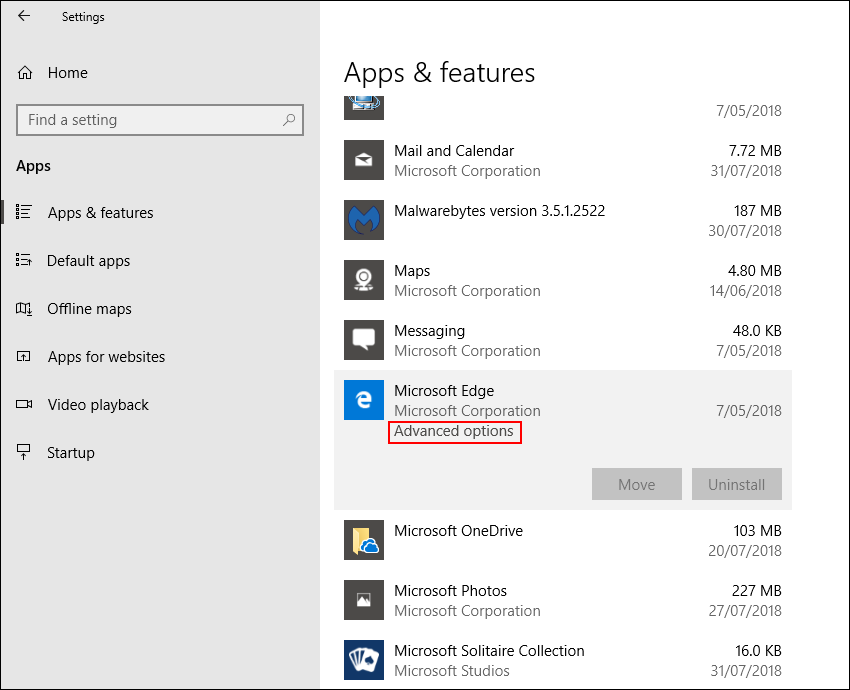Viewport: 850px width, 690px height.
Task: Go to Offline maps settings
Action: (89, 309)
